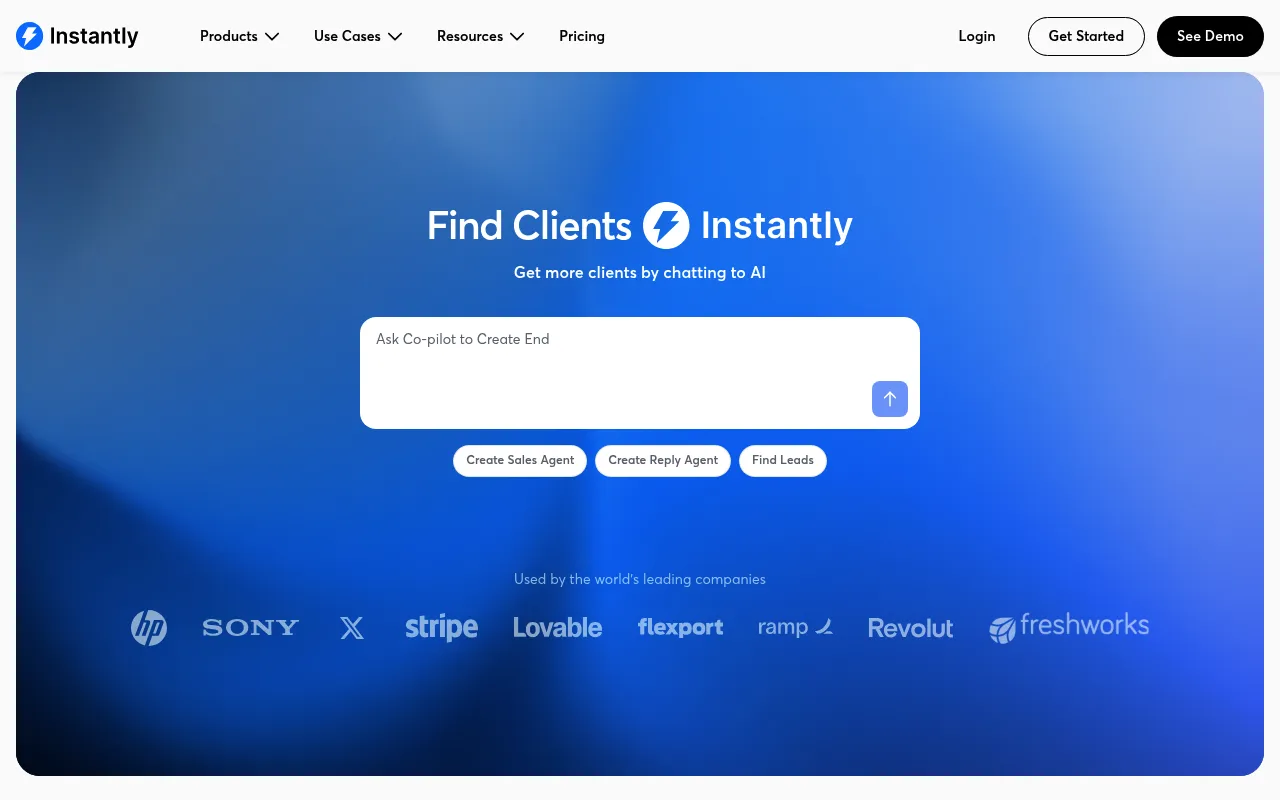Select the Find Leads chip

coord(783,461)
